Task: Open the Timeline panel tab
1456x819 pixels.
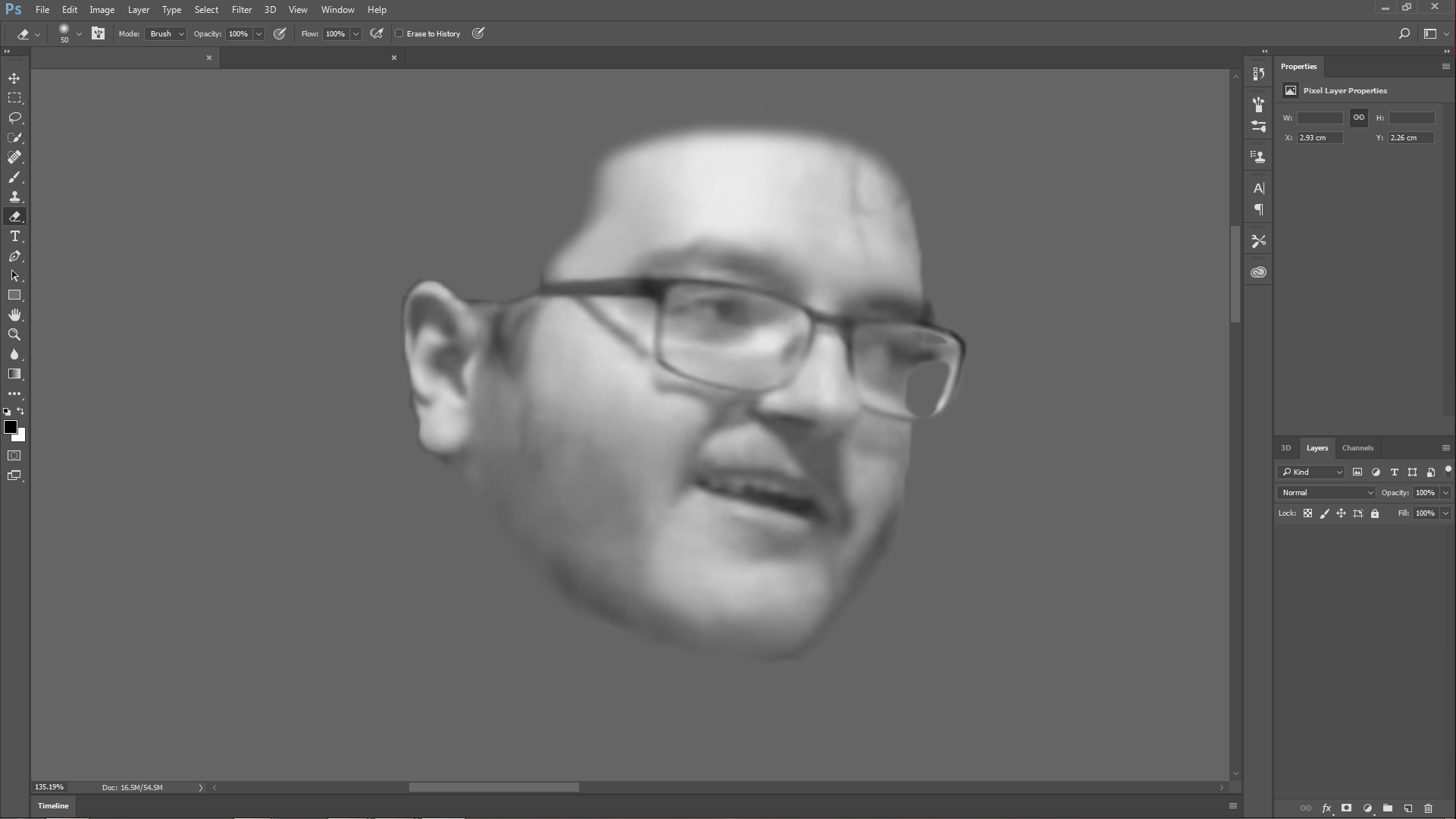Action: (x=53, y=805)
